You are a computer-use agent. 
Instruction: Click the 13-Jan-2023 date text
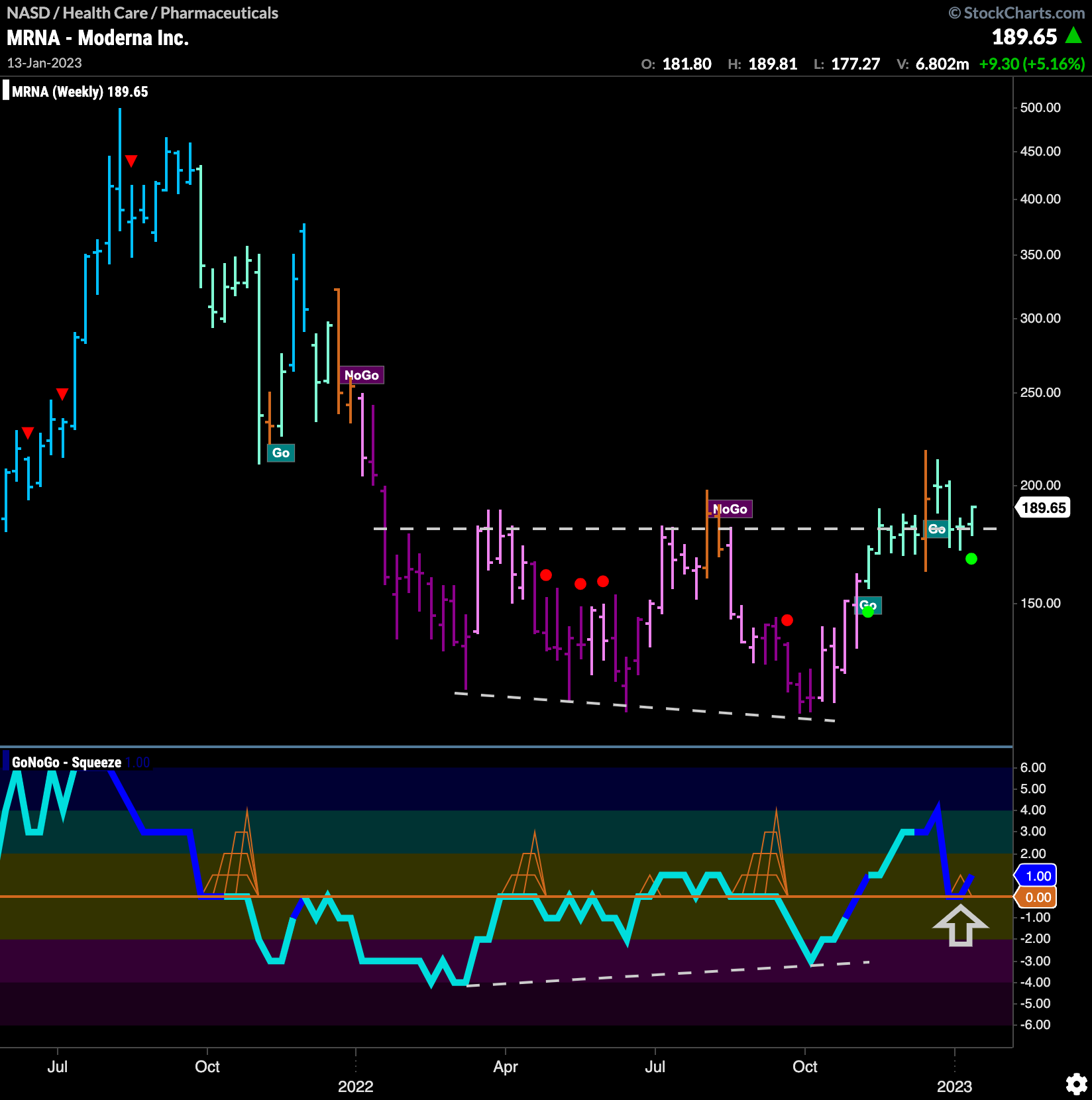click(44, 63)
